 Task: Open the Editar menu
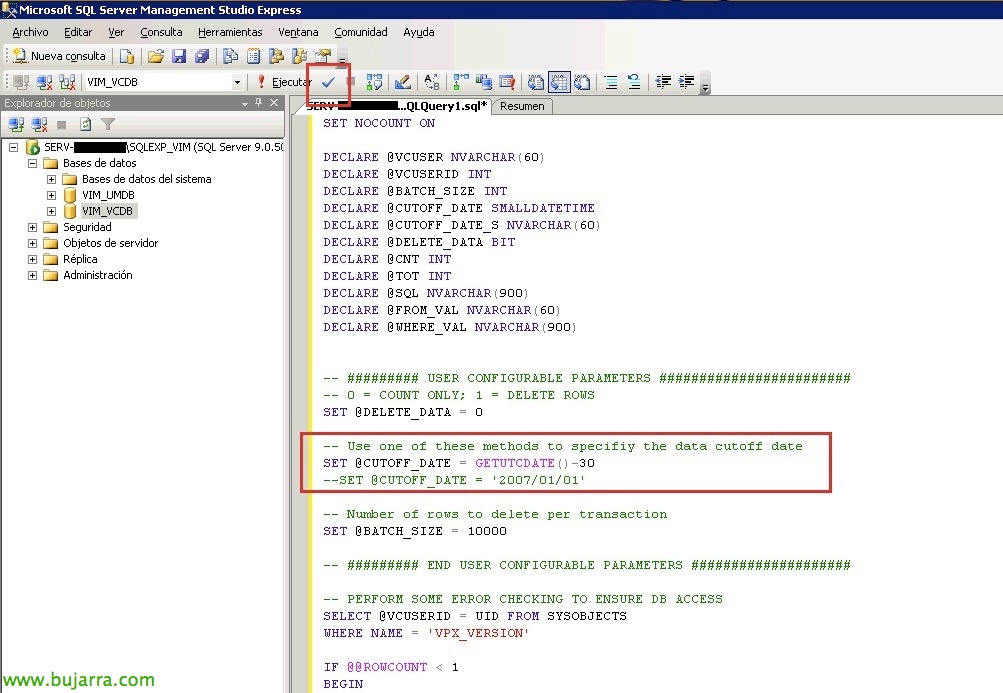click(x=78, y=32)
